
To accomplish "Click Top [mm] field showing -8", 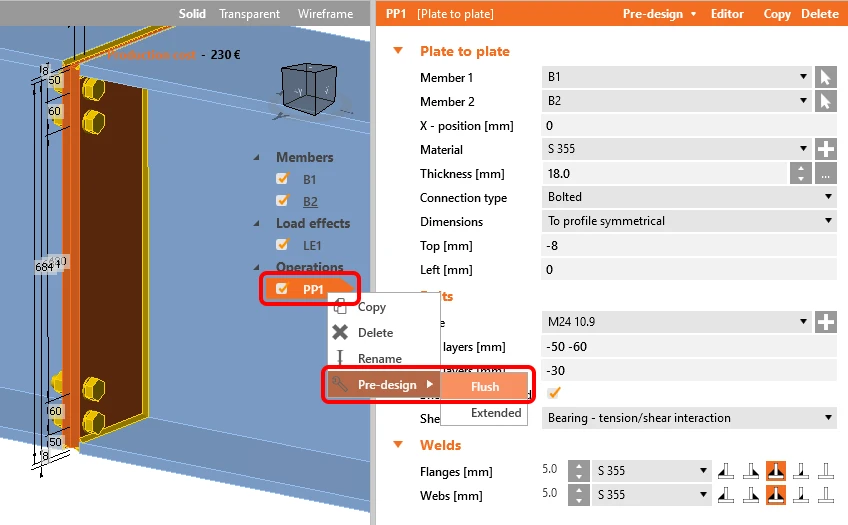I will click(x=689, y=245).
